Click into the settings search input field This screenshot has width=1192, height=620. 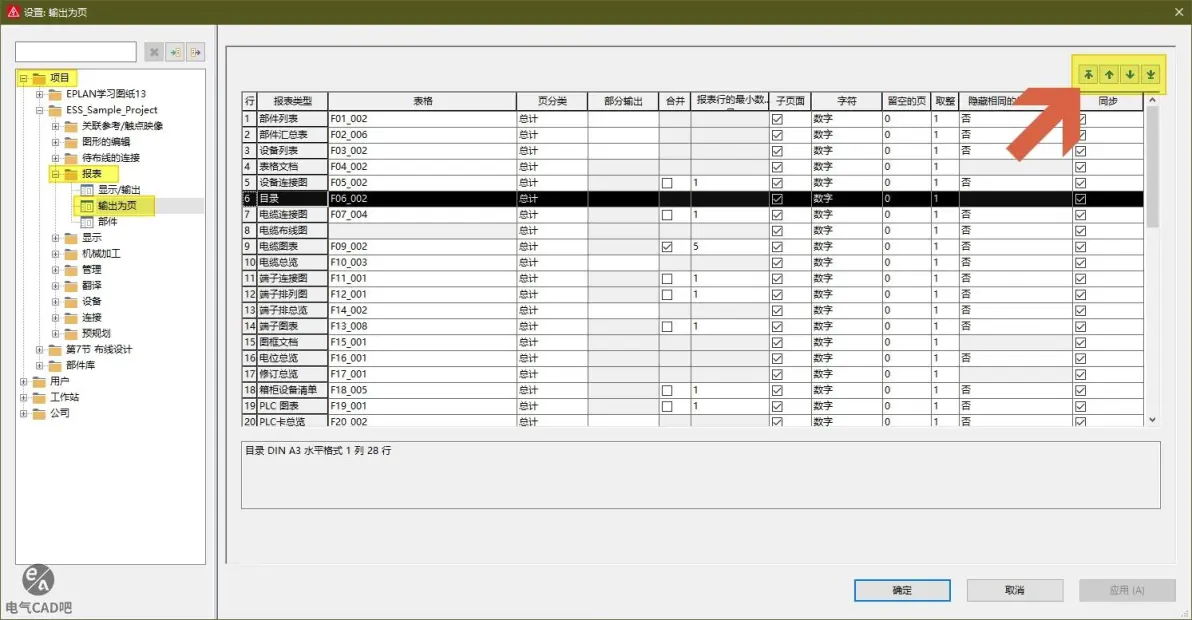pyautogui.click(x=76, y=52)
